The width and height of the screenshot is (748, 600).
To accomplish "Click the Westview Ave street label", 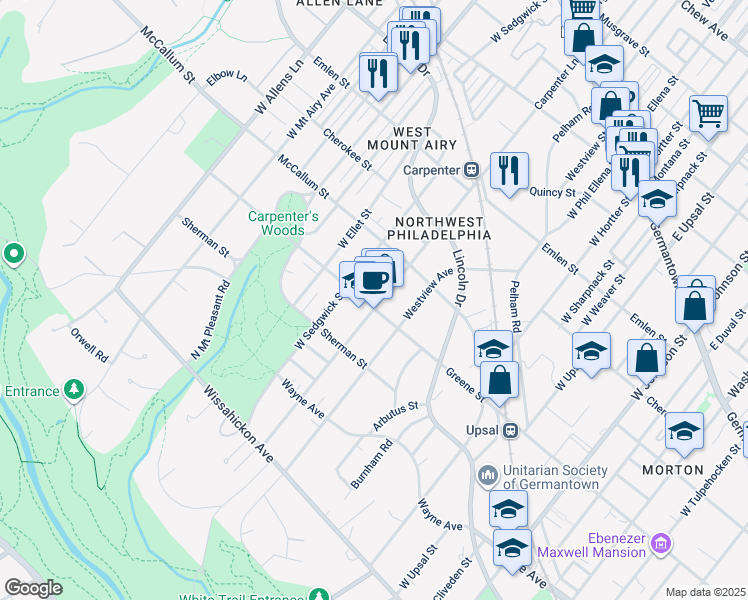I will click(x=428, y=293).
